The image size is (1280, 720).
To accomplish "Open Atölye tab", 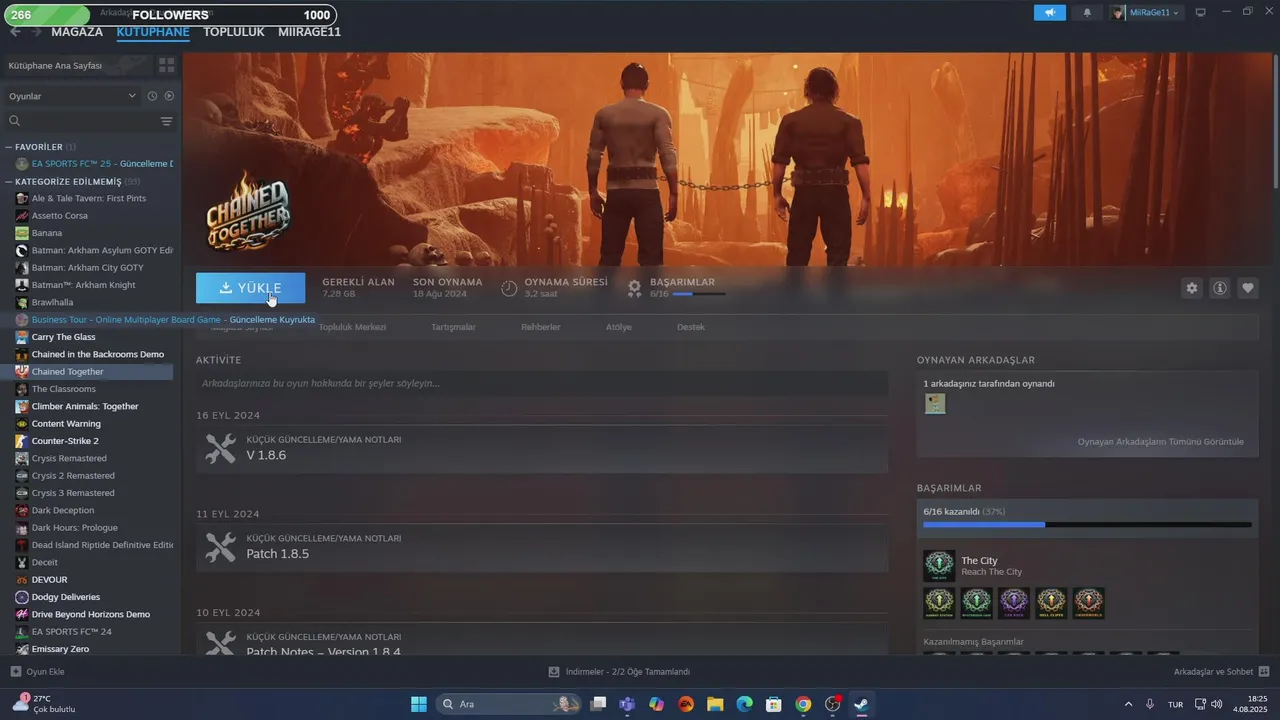I will (x=619, y=327).
